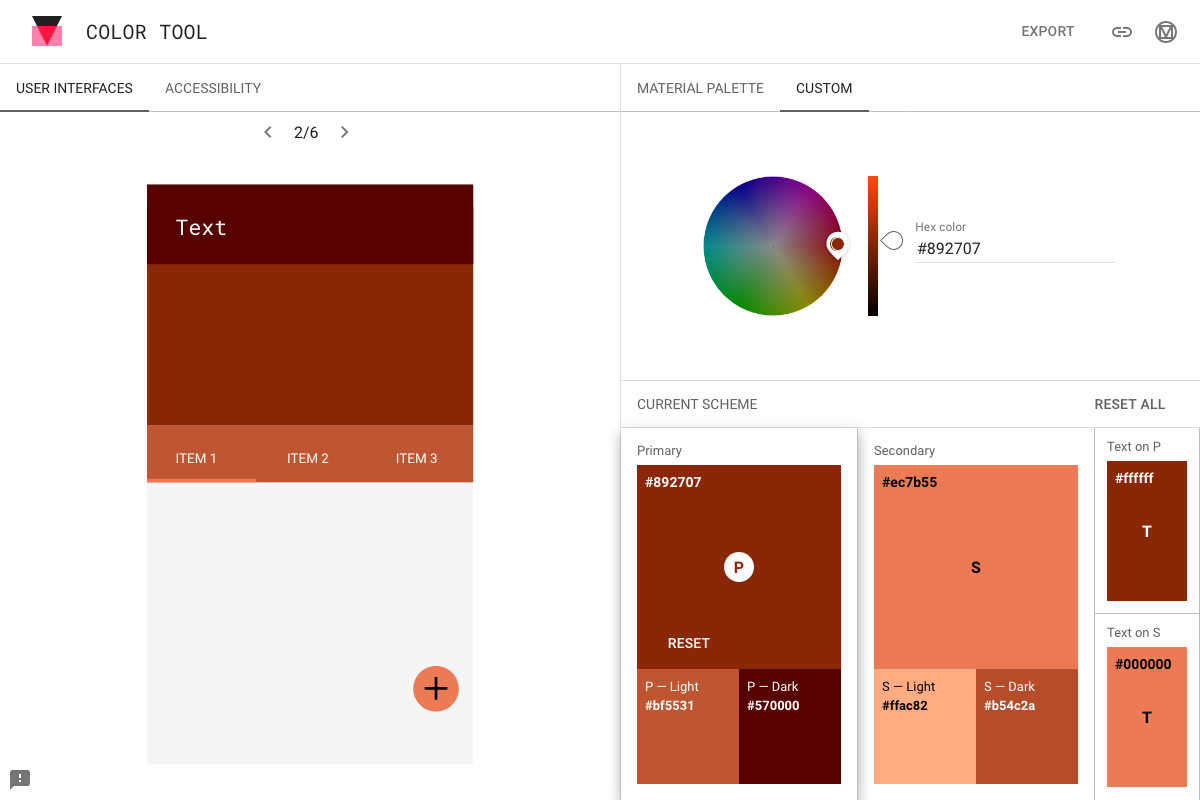Click RESET on the Primary color card
Image resolution: width=1200 pixels, height=800 pixels.
coord(689,643)
